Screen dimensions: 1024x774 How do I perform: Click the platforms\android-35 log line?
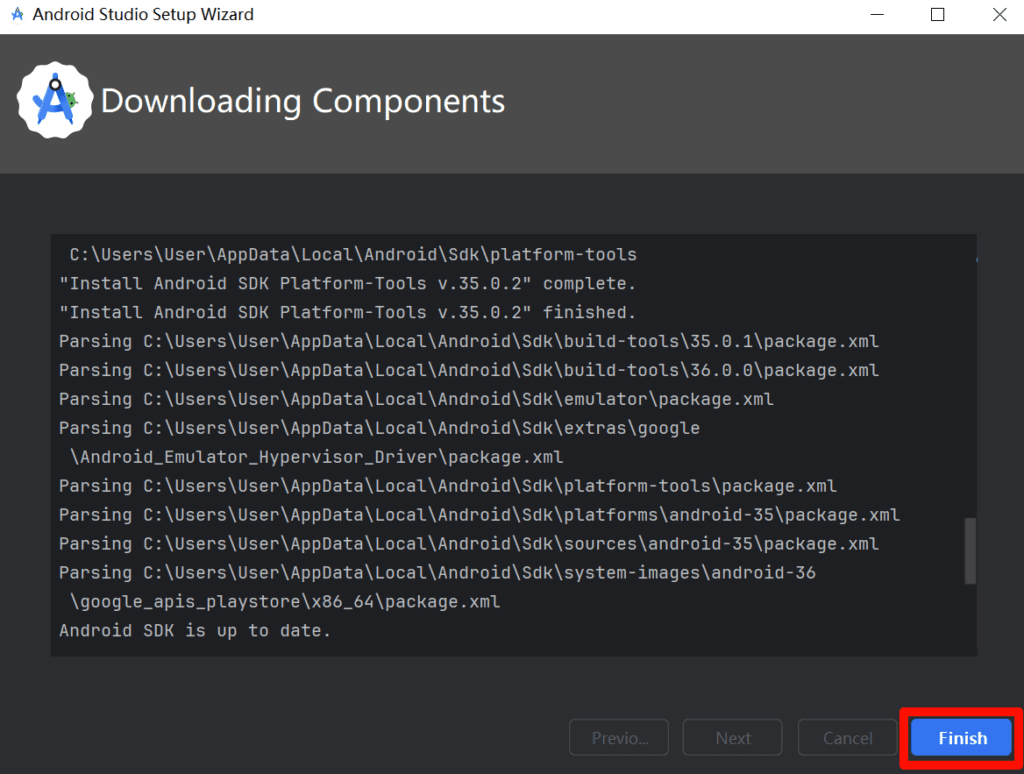coord(479,515)
